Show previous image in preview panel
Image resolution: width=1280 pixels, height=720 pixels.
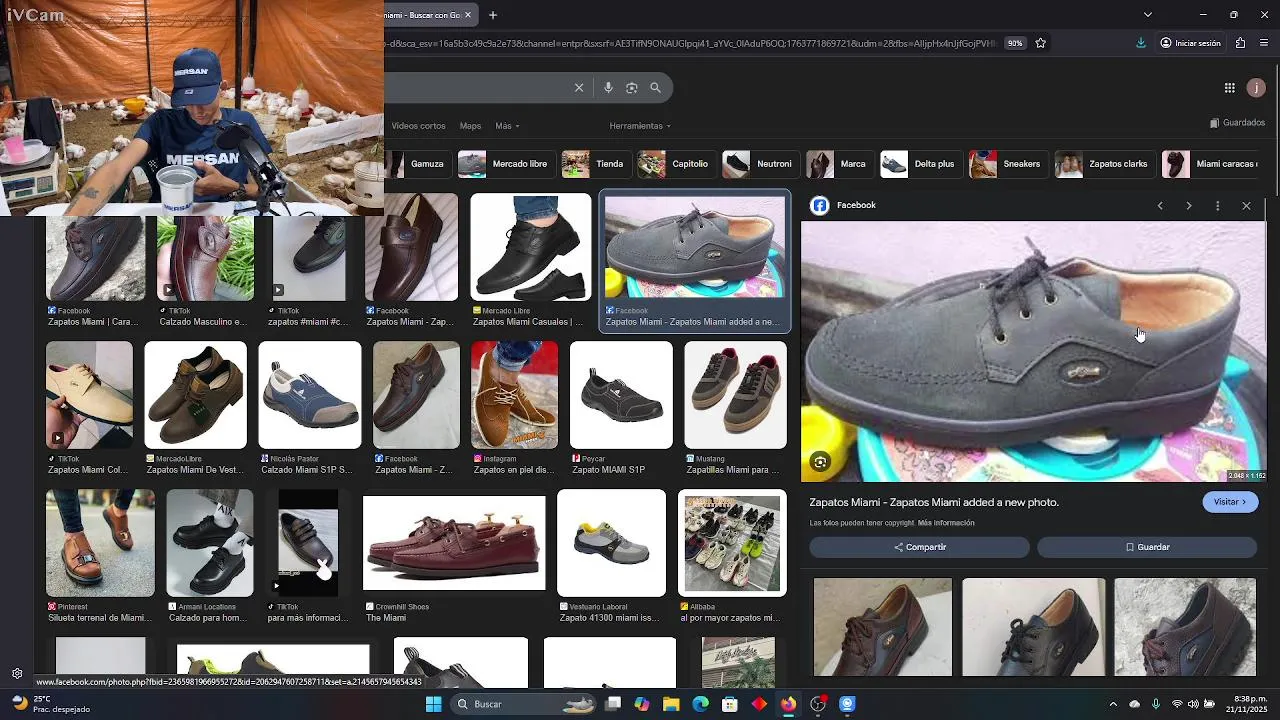point(1160,206)
